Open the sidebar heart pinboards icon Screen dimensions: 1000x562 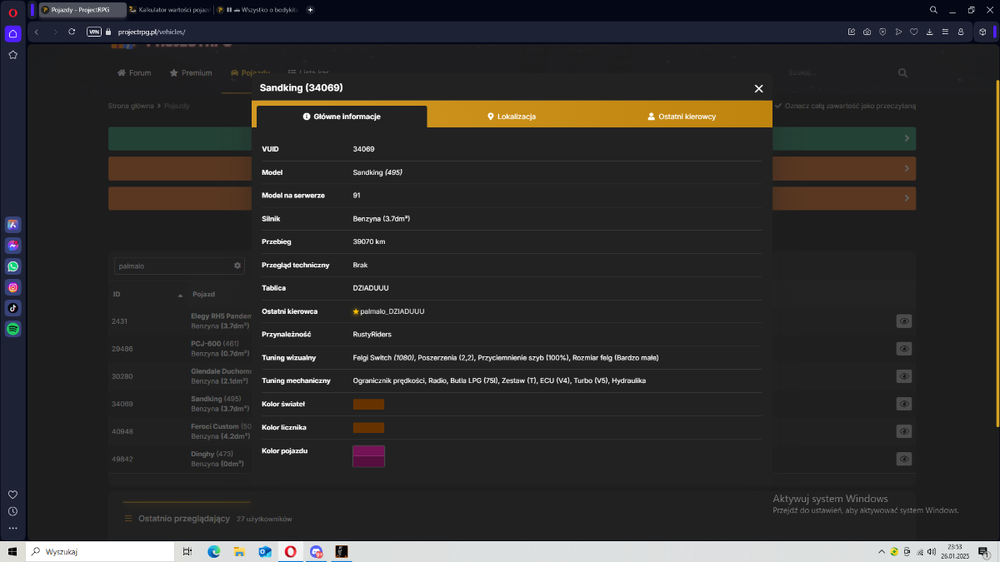[x=13, y=494]
